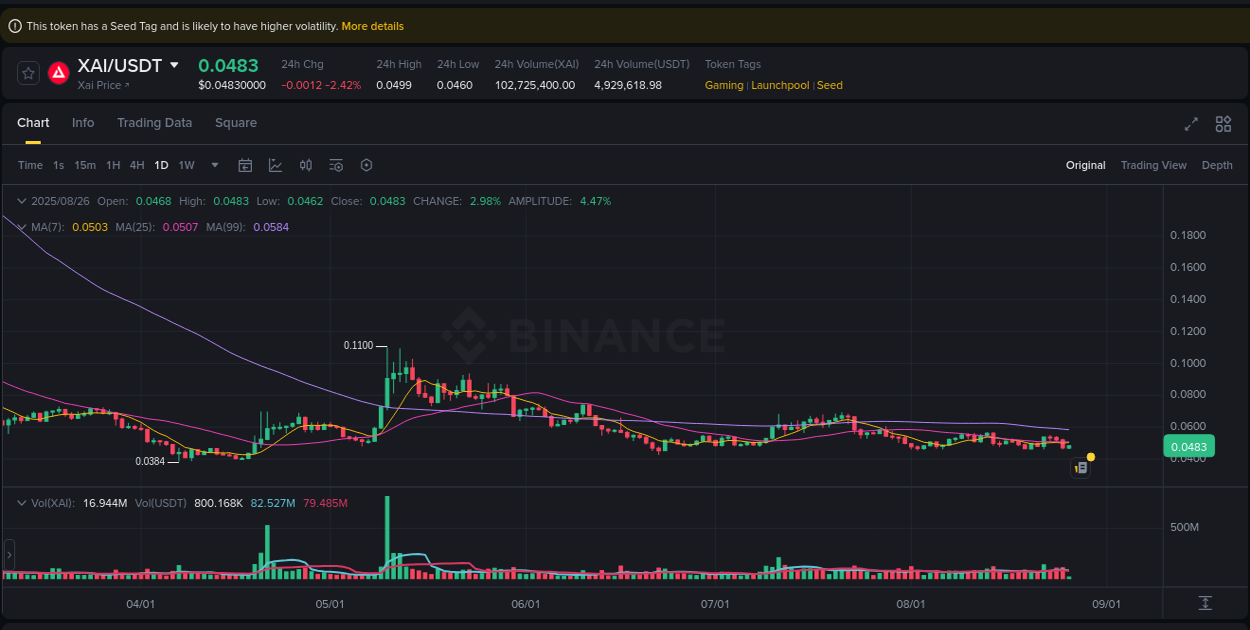The image size is (1250, 630).
Task: Open the Trading Data tab
Action: [x=154, y=122]
